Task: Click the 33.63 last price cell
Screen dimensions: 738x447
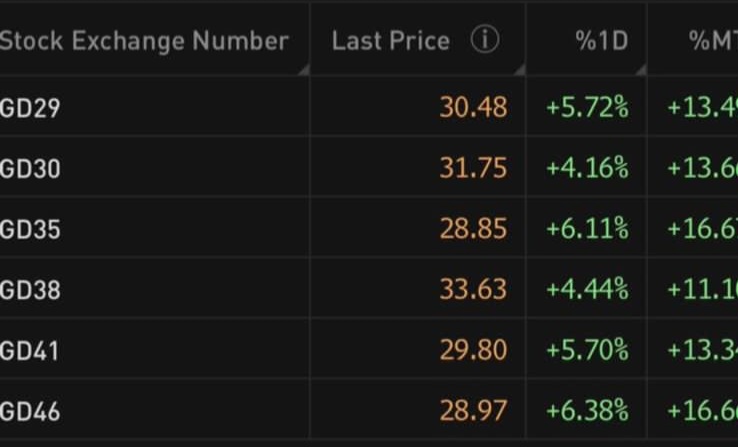Action: point(473,290)
